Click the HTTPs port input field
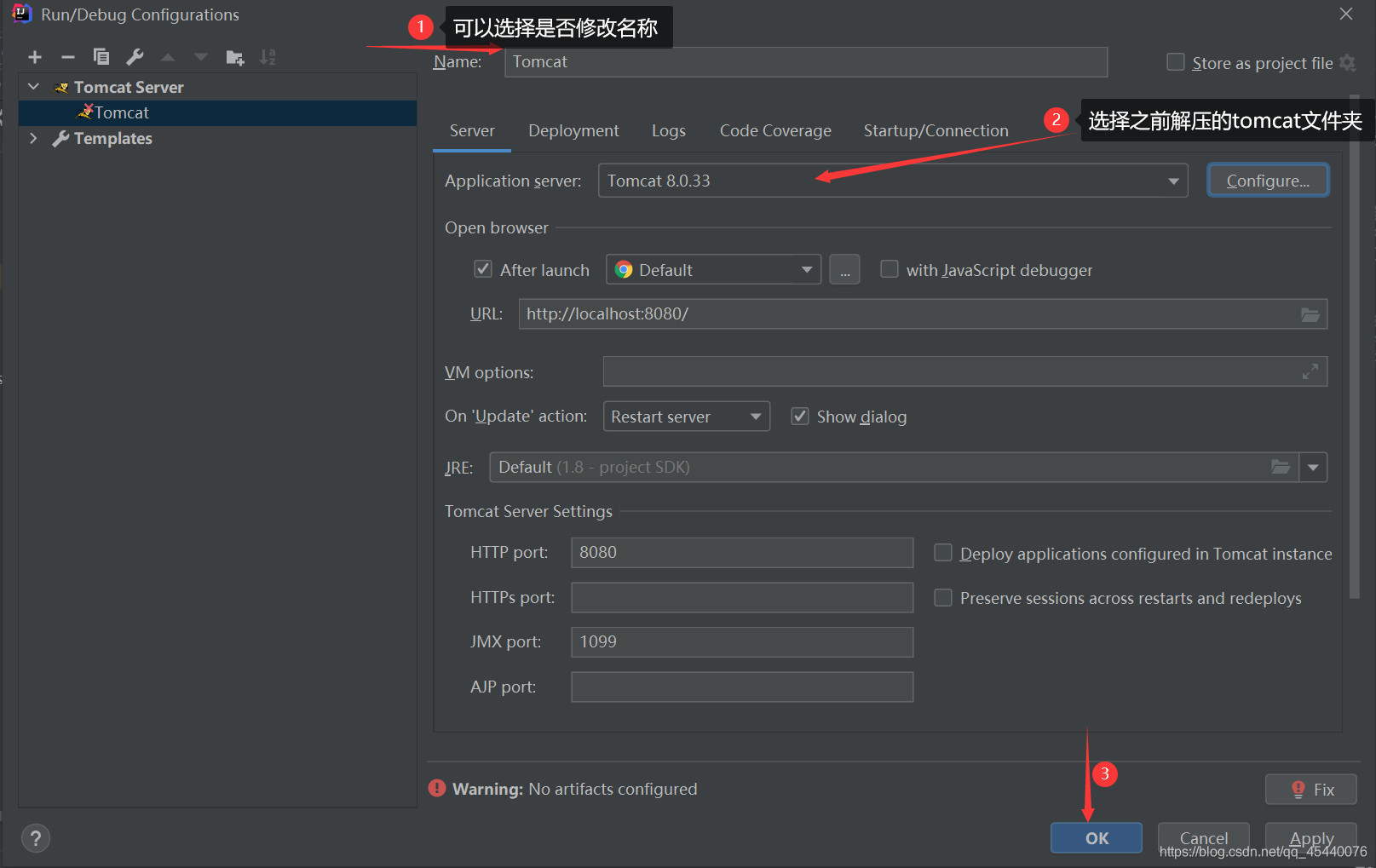The width and height of the screenshot is (1376, 868). [x=742, y=597]
